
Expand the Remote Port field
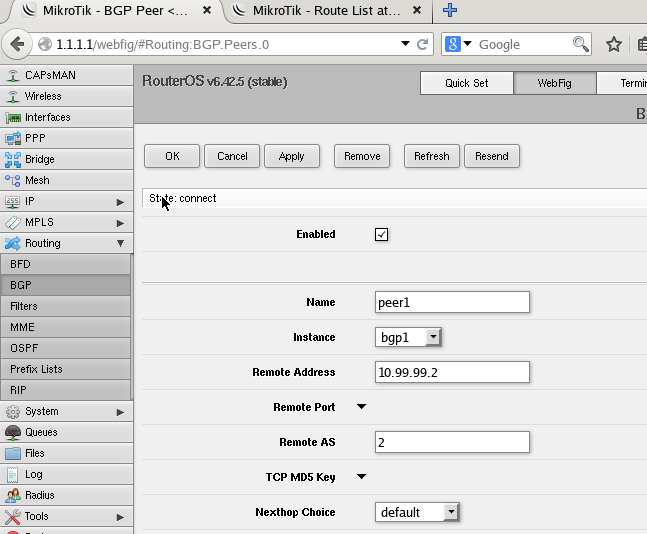(x=361, y=407)
